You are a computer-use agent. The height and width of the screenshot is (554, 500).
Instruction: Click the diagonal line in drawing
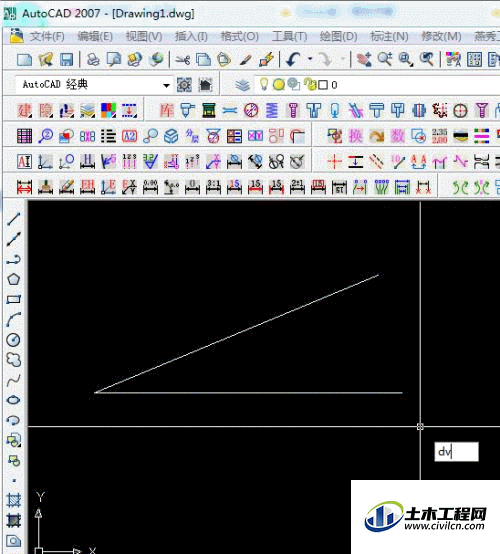[237, 333]
